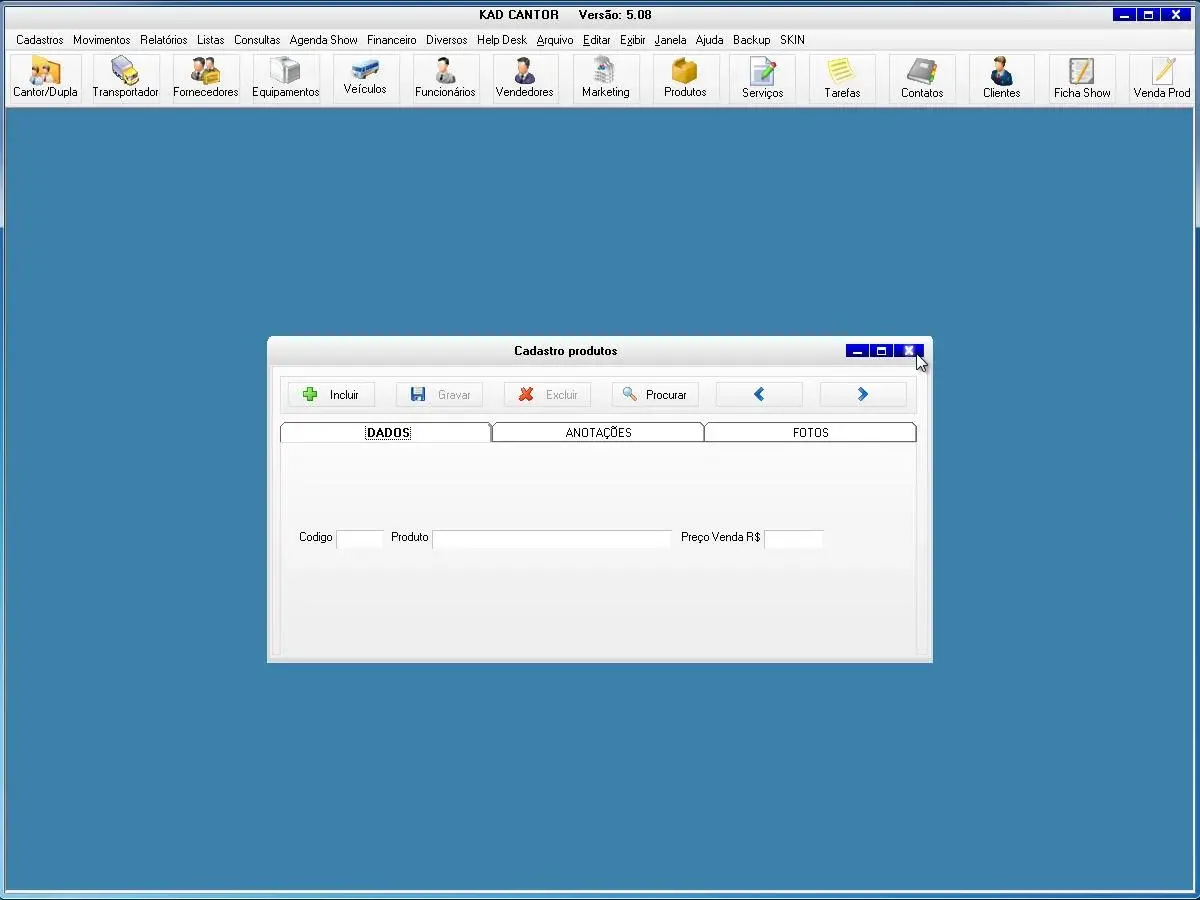Click the Preço Venda R$ field
This screenshot has width=1200, height=900.
tap(793, 539)
